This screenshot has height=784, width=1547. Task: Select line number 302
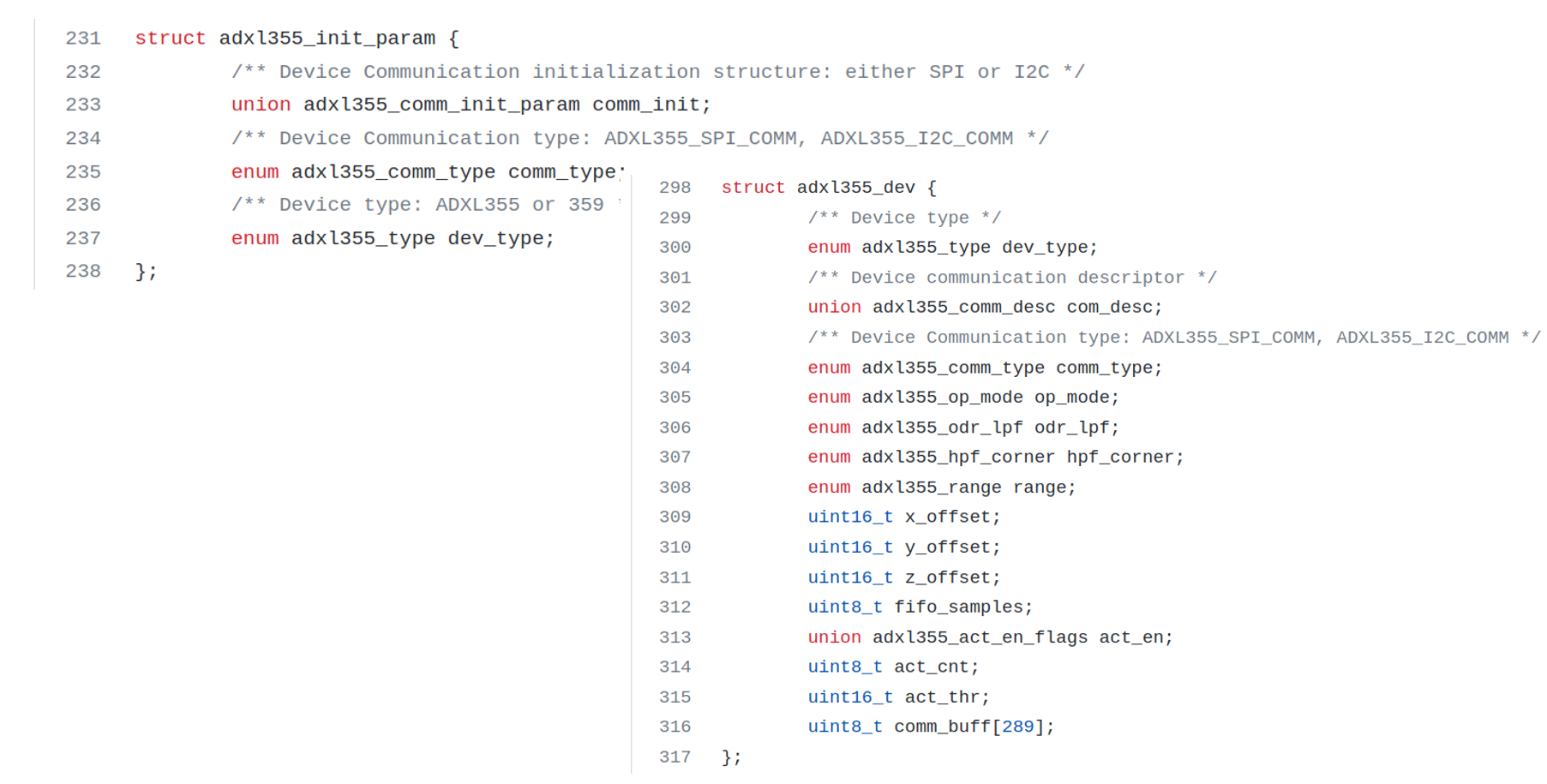click(675, 308)
